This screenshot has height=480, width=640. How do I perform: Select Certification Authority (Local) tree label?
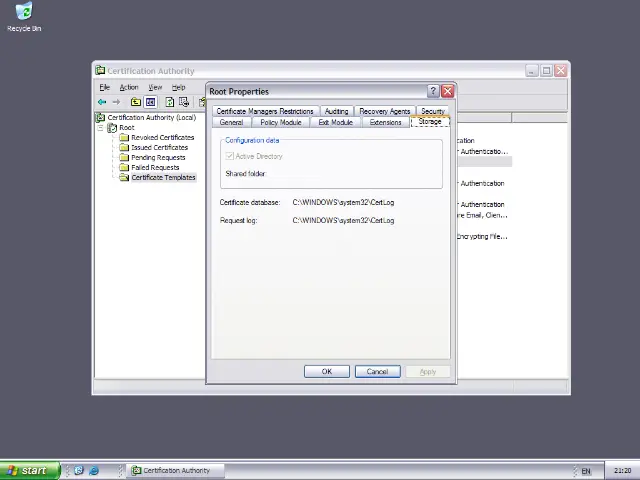152,118
